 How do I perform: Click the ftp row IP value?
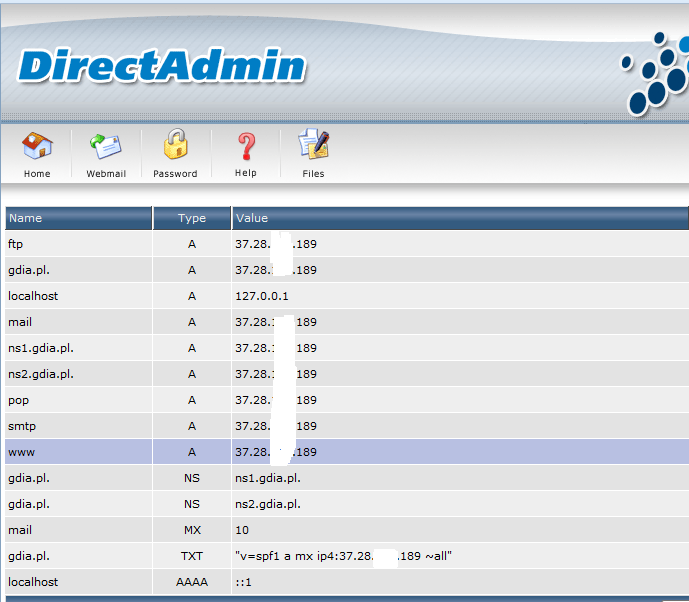[x=276, y=244]
